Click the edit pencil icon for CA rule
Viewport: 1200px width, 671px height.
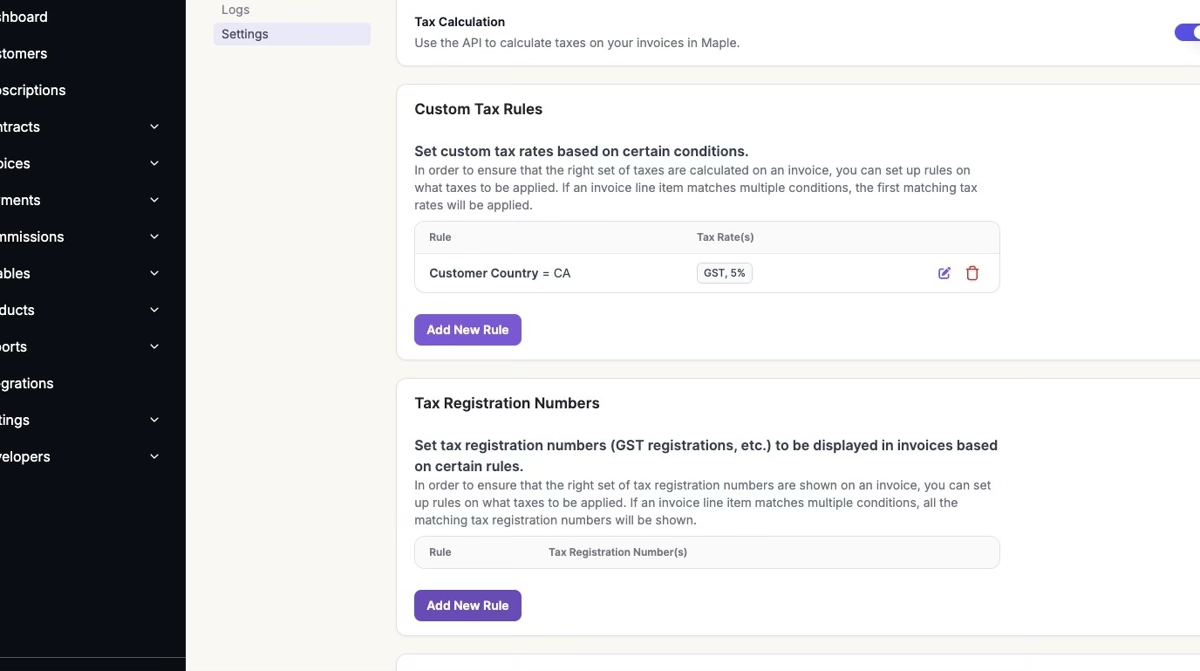click(x=944, y=273)
